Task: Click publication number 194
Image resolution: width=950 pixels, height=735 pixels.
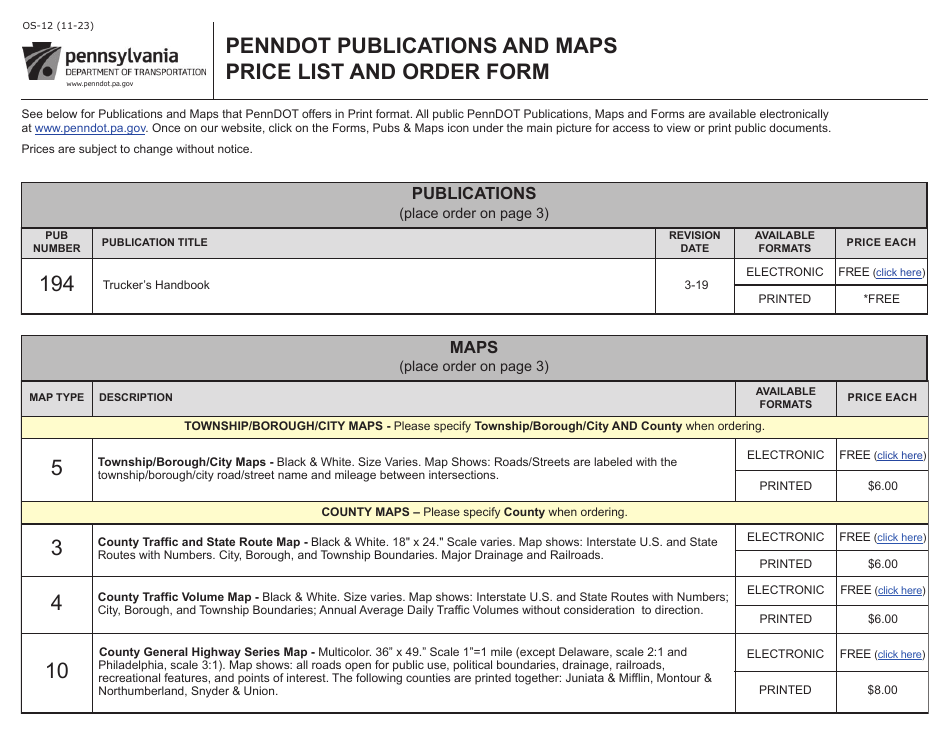Action: point(57,285)
